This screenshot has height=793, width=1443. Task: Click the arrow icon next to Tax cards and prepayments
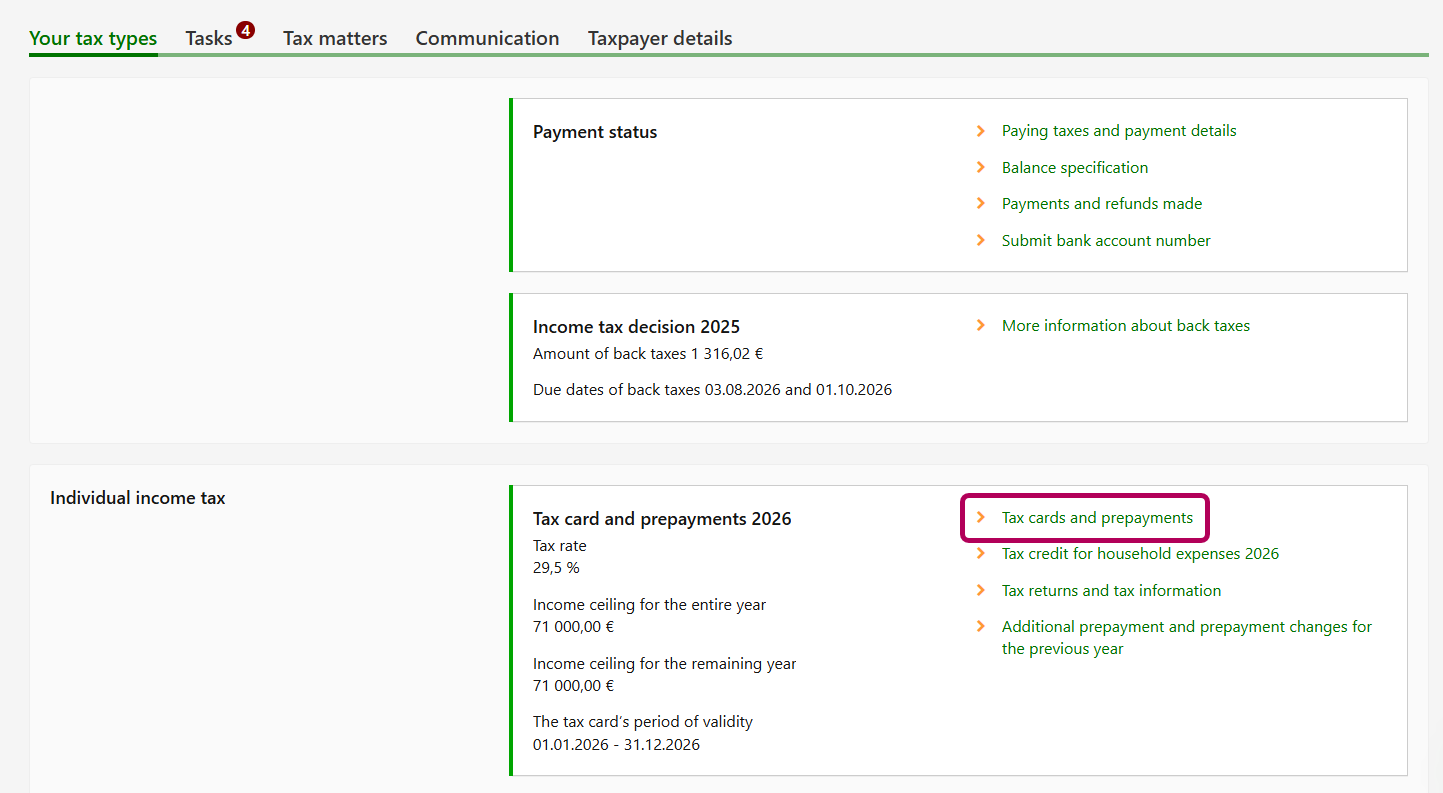click(981, 517)
